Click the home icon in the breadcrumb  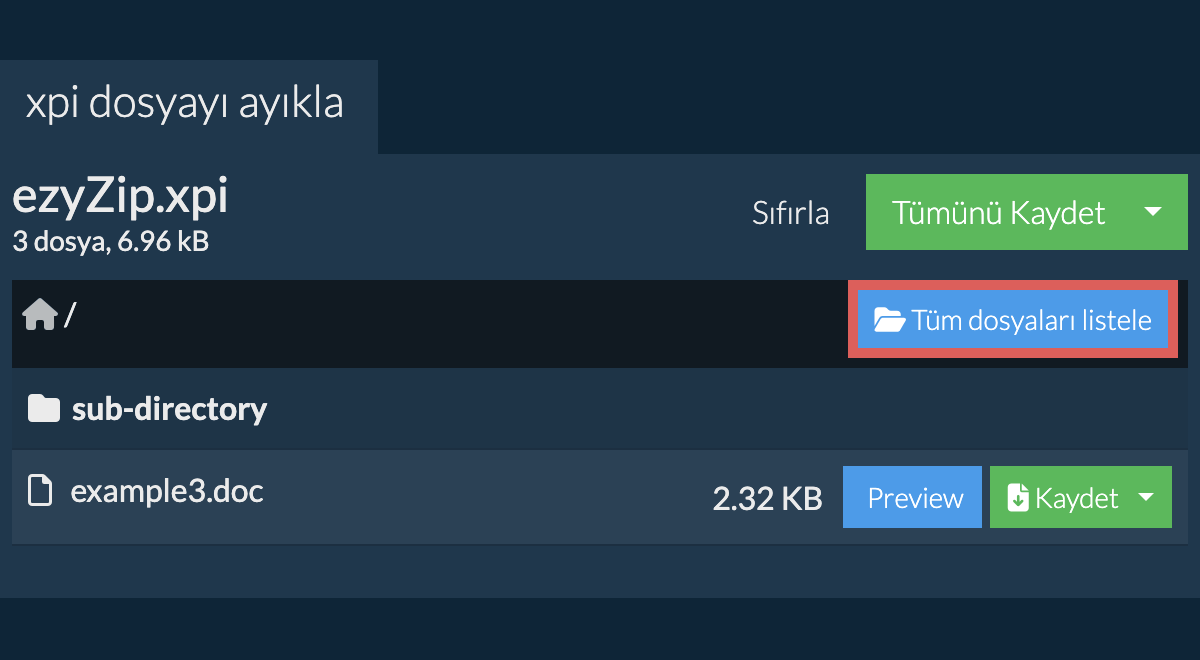pyautogui.click(x=39, y=316)
